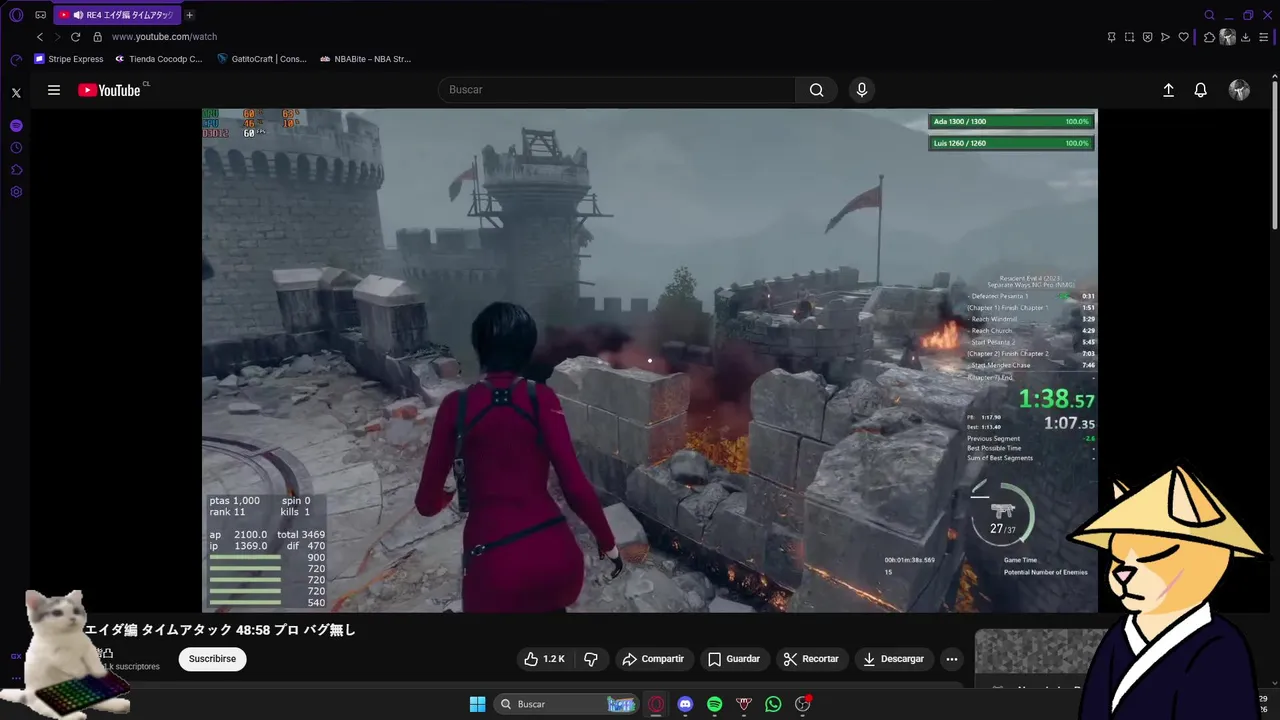Open History clock icon in sidebar
This screenshot has height=720, width=1280.
tap(16, 148)
